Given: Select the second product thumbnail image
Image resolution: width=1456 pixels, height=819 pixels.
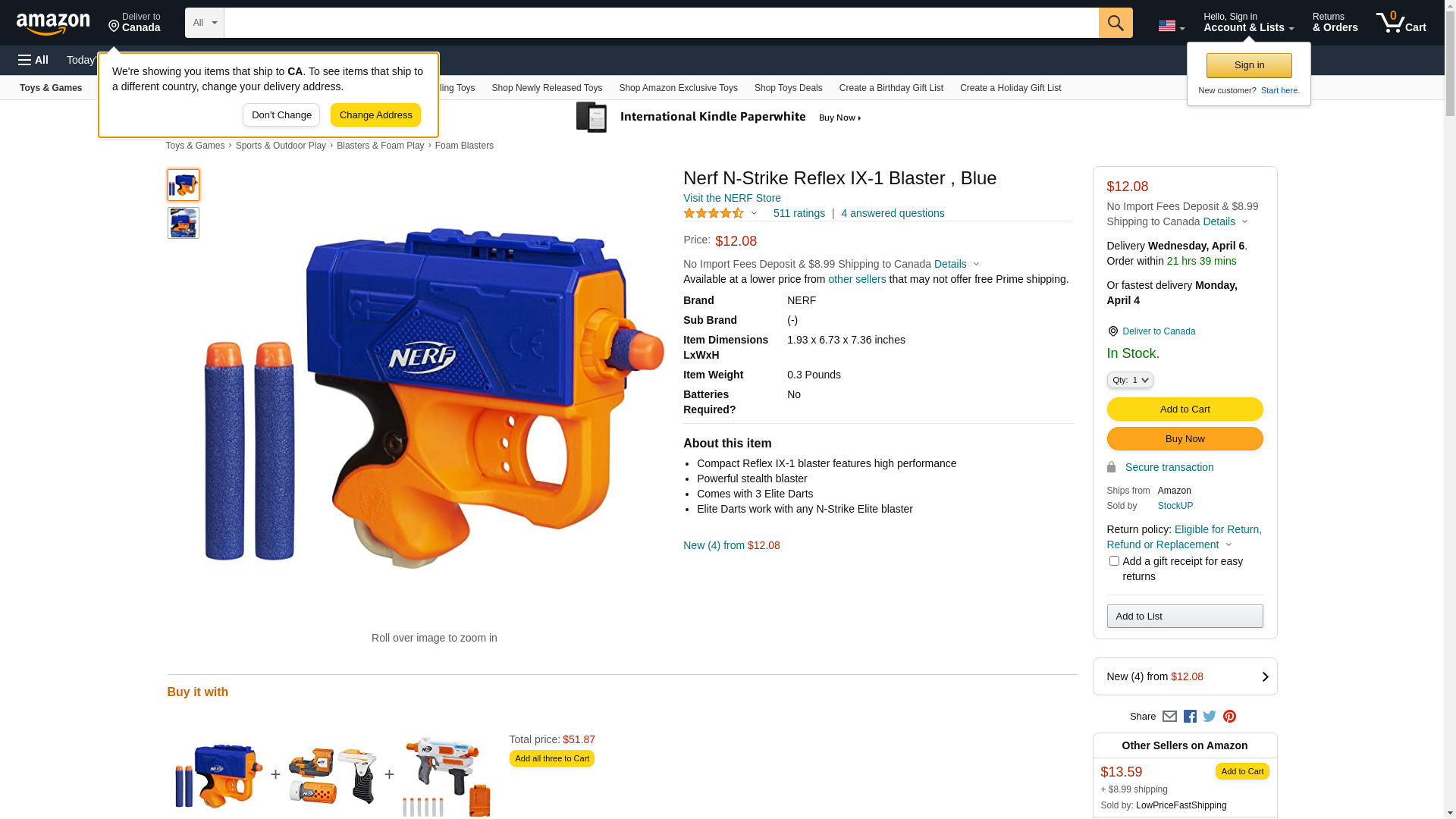Looking at the screenshot, I should [x=184, y=223].
